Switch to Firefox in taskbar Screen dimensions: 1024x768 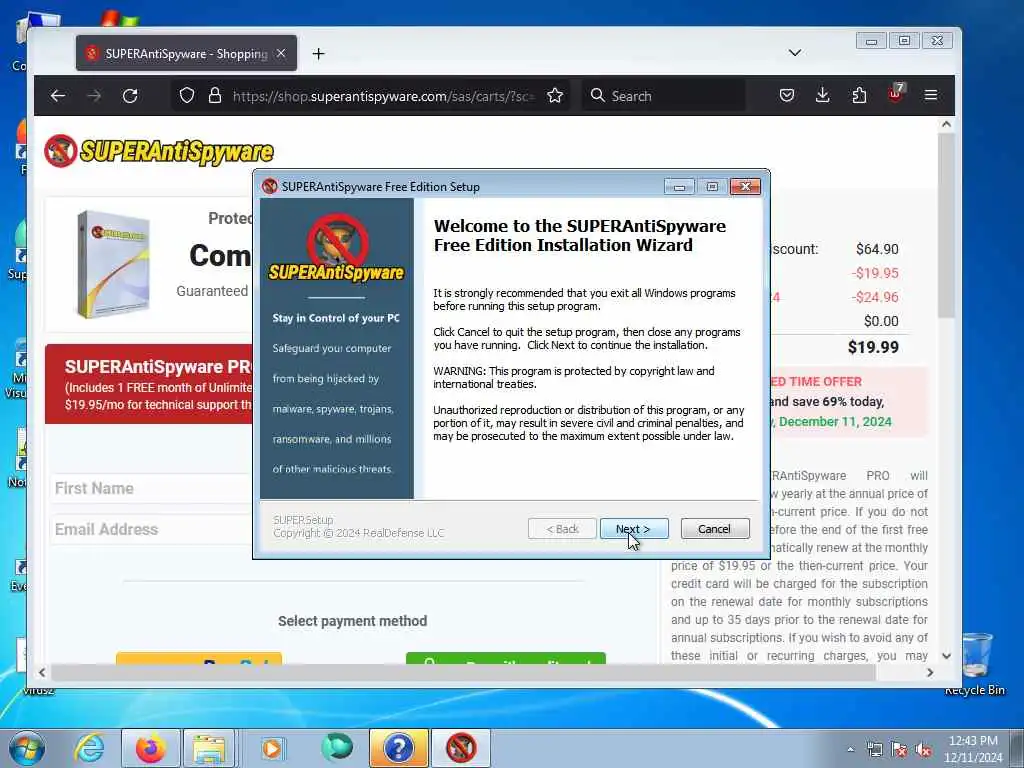pos(150,748)
